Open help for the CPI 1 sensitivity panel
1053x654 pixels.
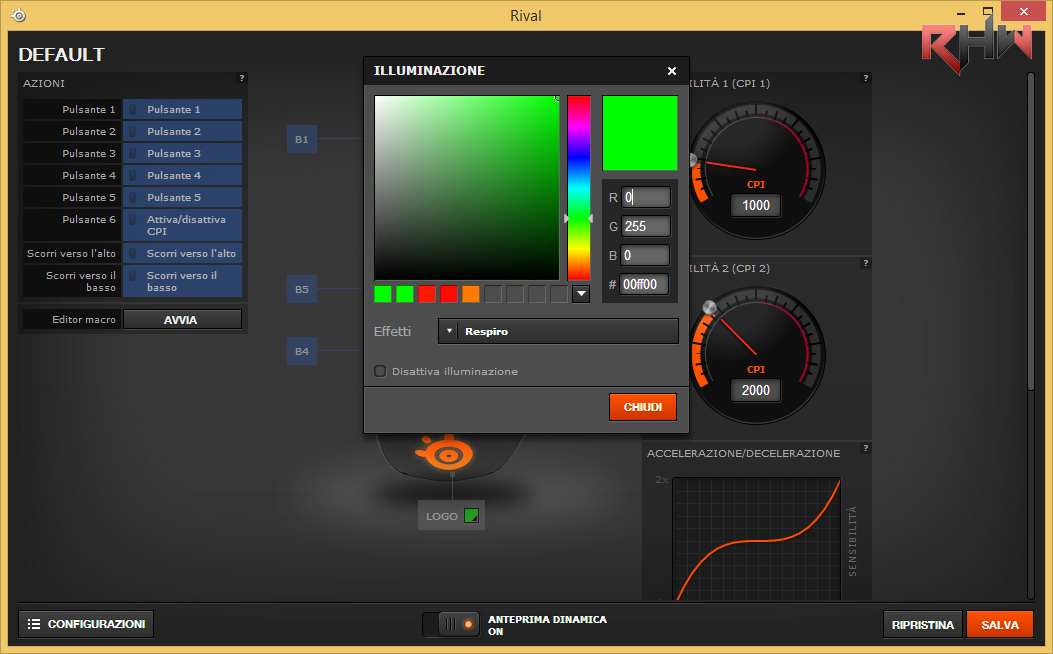(866, 79)
